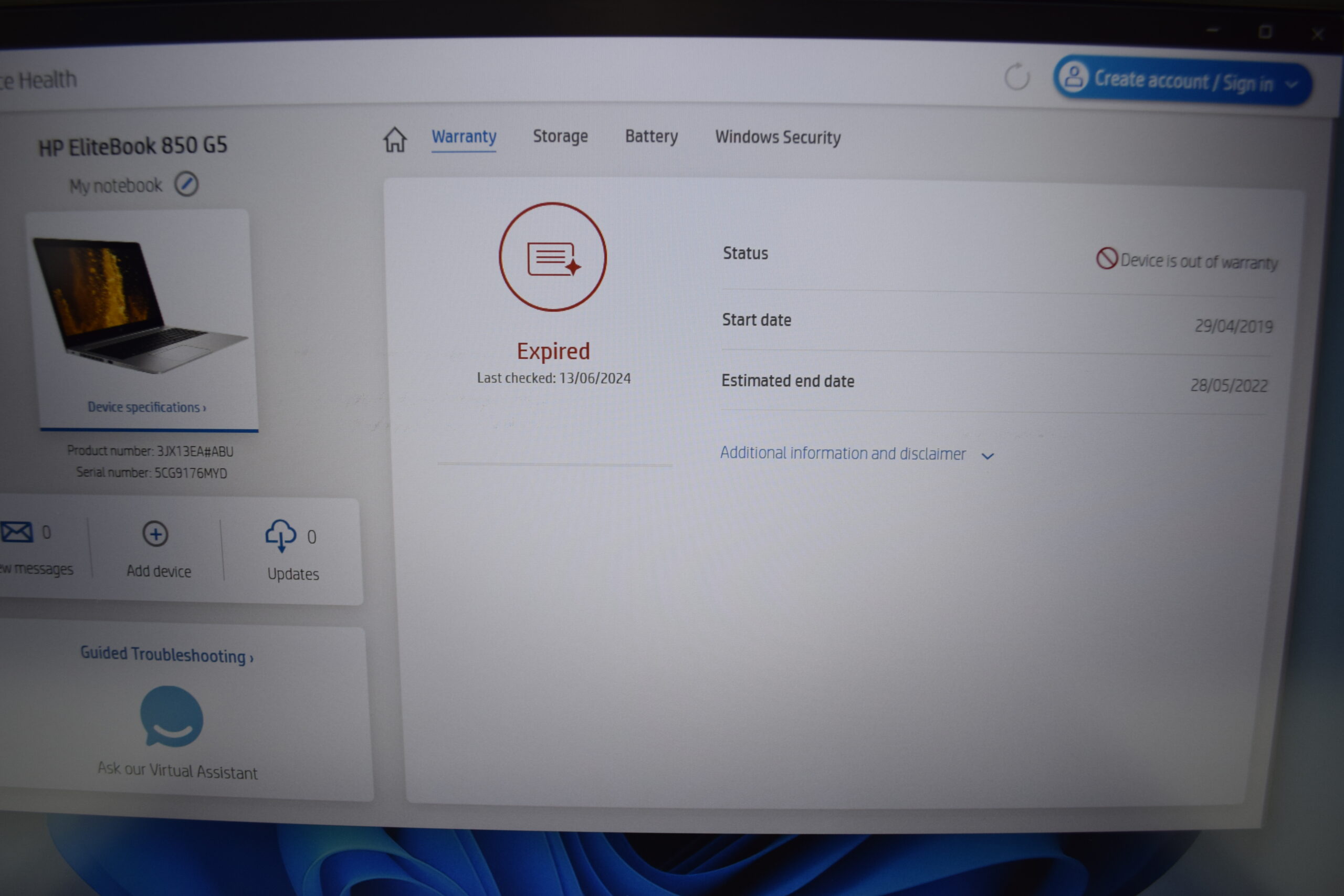Click Last checked: 13/06/2024 text

coord(554,378)
